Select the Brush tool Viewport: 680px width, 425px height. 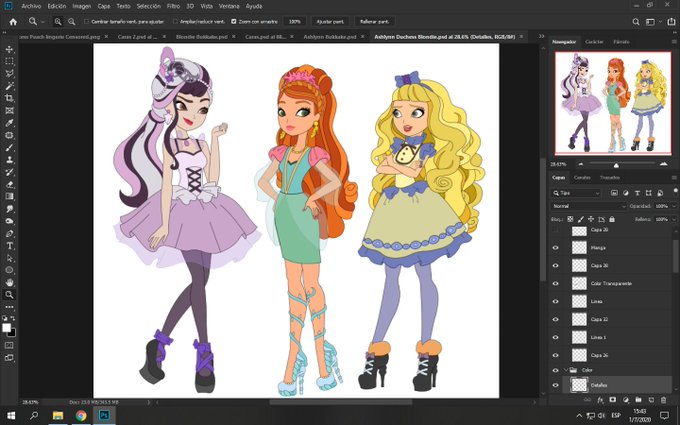[9, 147]
